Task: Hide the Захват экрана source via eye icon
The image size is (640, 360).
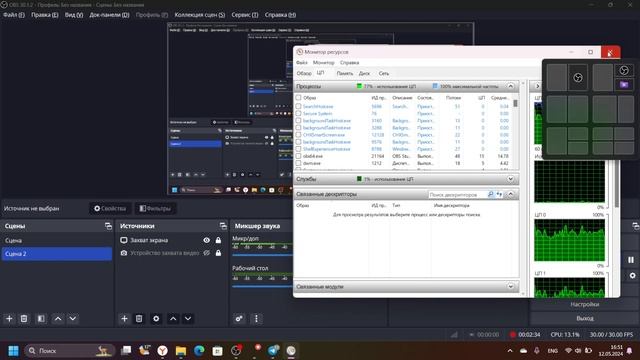Action: [207, 240]
